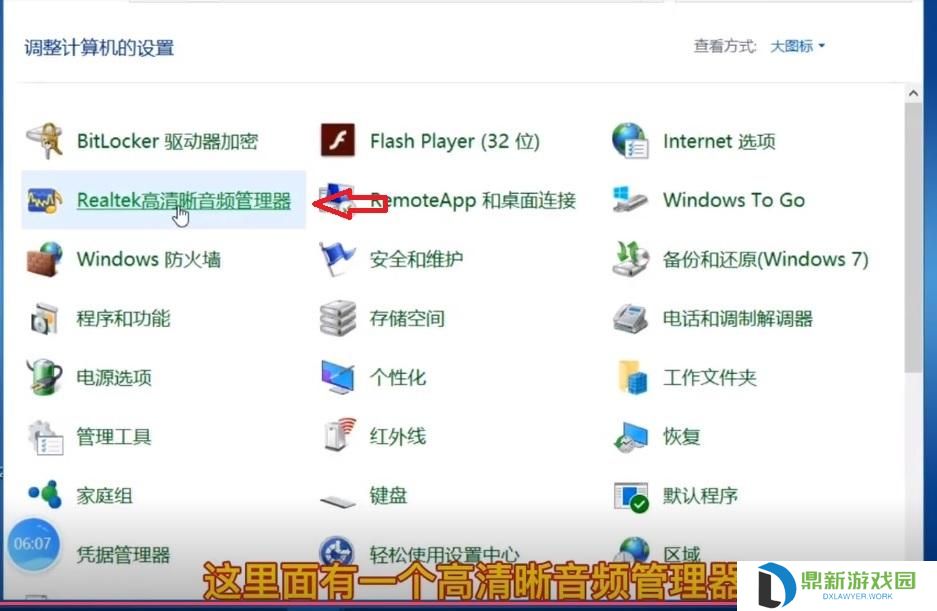Image resolution: width=937 pixels, height=611 pixels.
Task: Click the Realtek audio manager icon
Action: (x=45, y=201)
